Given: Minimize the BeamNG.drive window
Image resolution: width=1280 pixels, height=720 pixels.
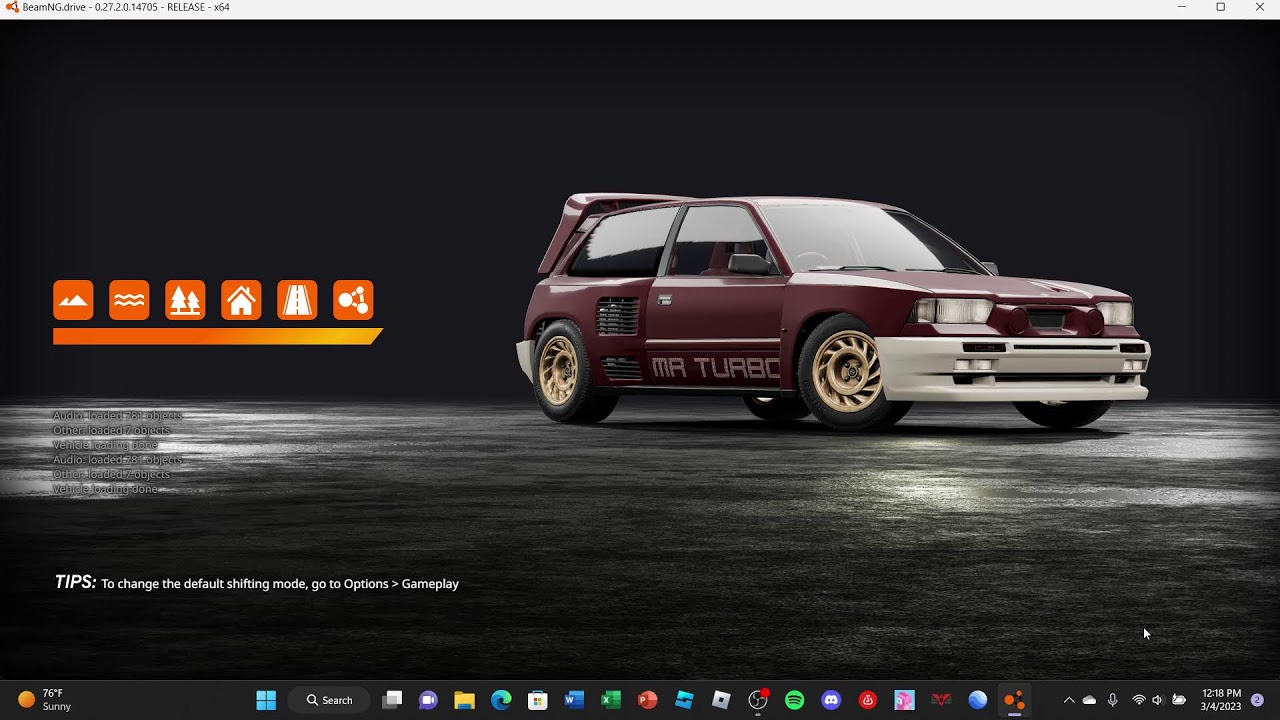Looking at the screenshot, I should [1182, 7].
